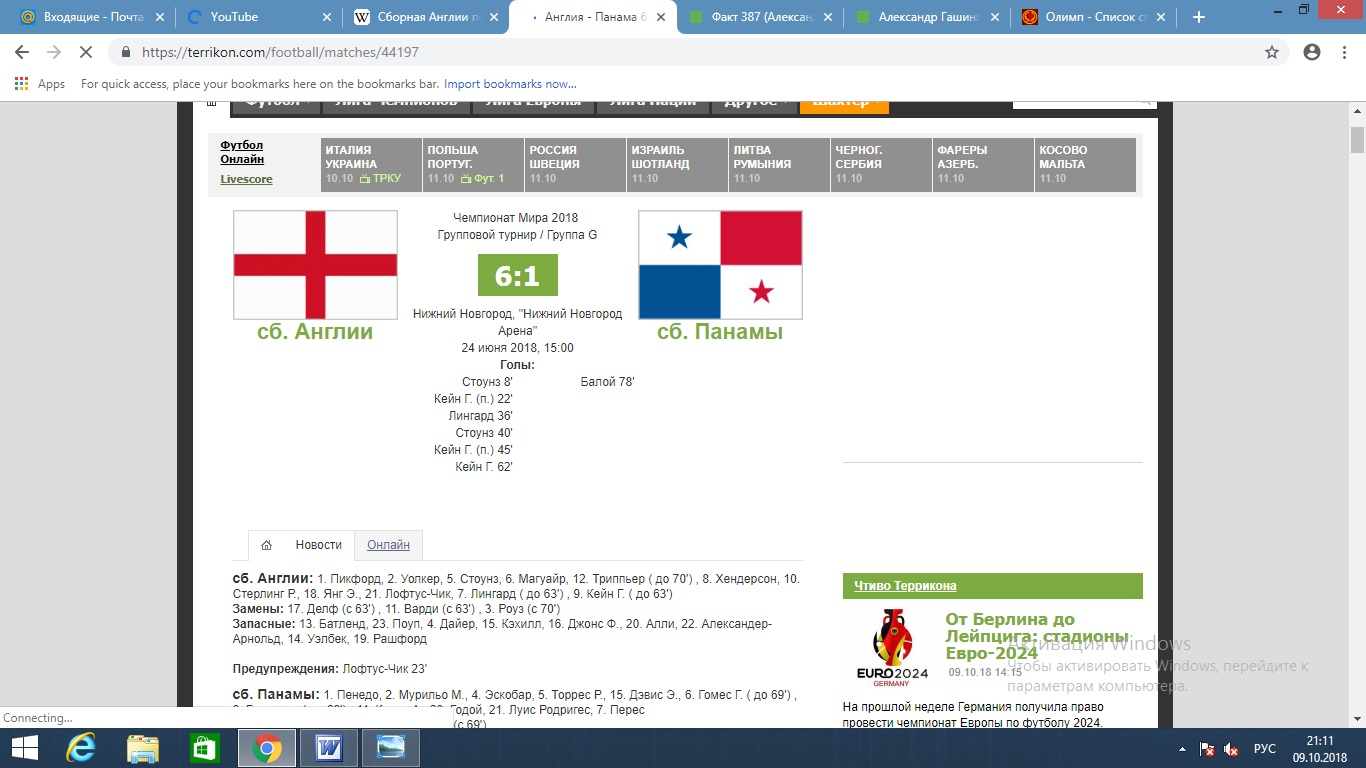1366x768 pixels.
Task: Open the Израиль – Шотланд match cell
Action: (x=677, y=164)
